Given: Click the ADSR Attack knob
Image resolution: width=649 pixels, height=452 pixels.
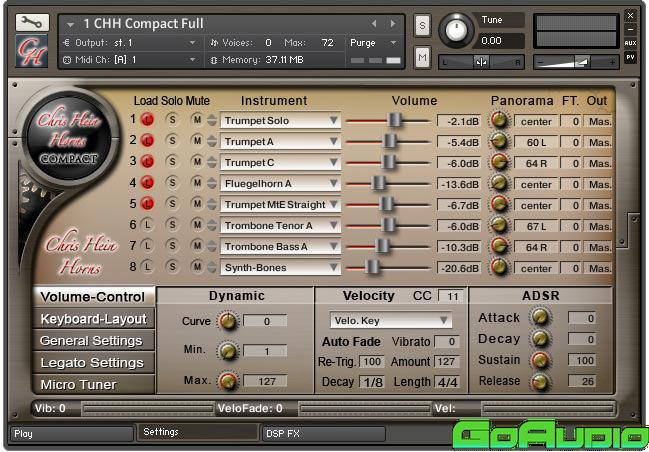Looking at the screenshot, I should click(x=540, y=317).
